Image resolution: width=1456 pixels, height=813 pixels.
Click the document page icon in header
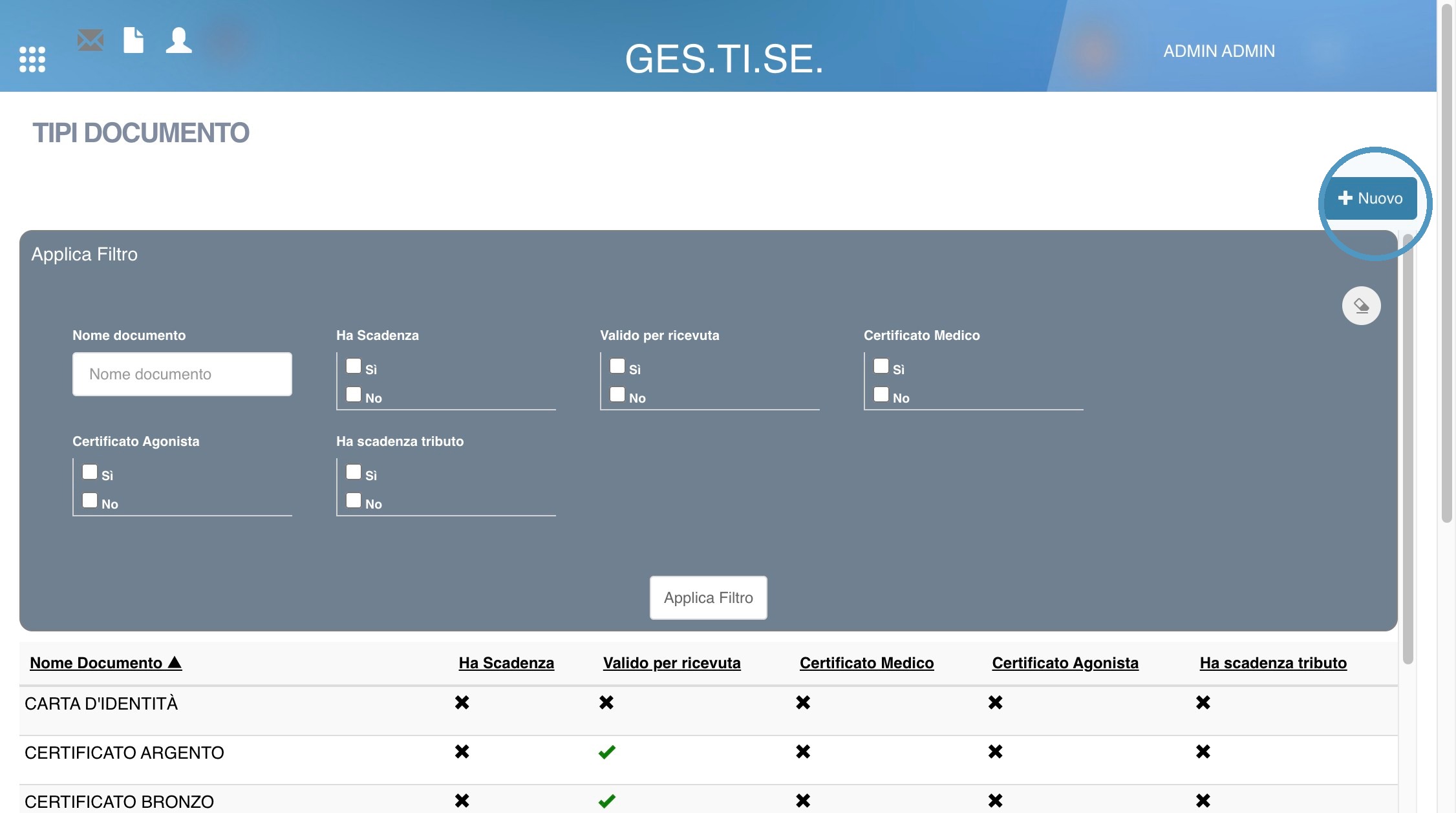tap(133, 40)
